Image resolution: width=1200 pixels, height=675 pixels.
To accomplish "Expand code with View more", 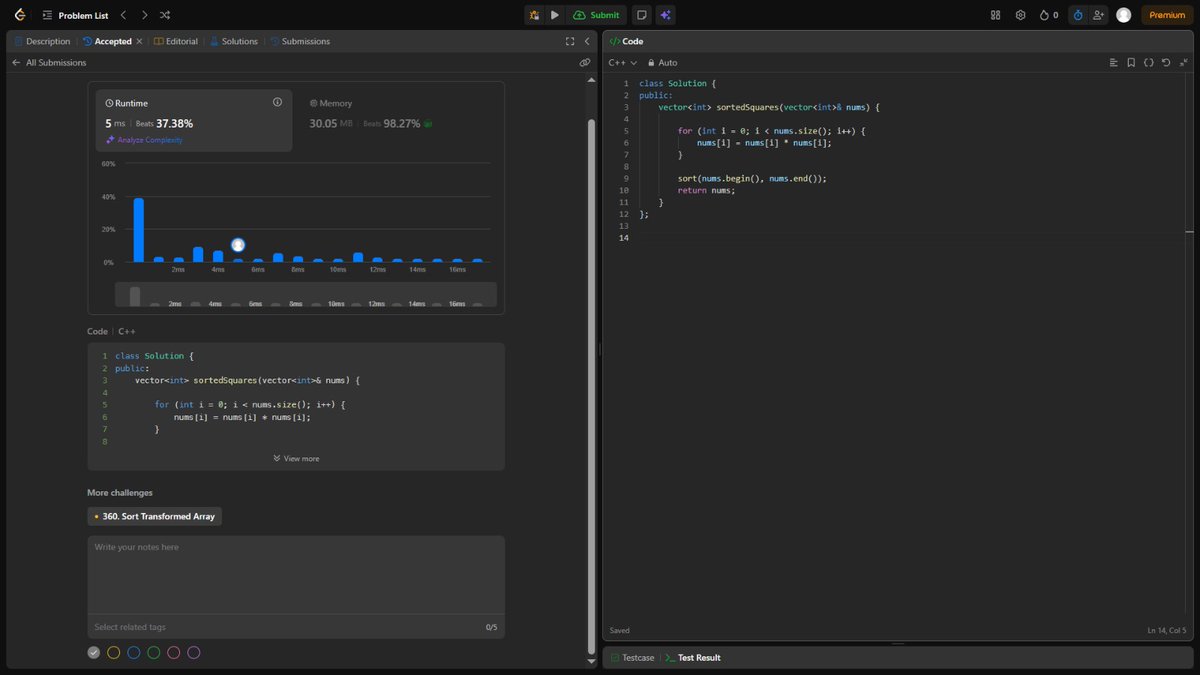I will (x=296, y=458).
